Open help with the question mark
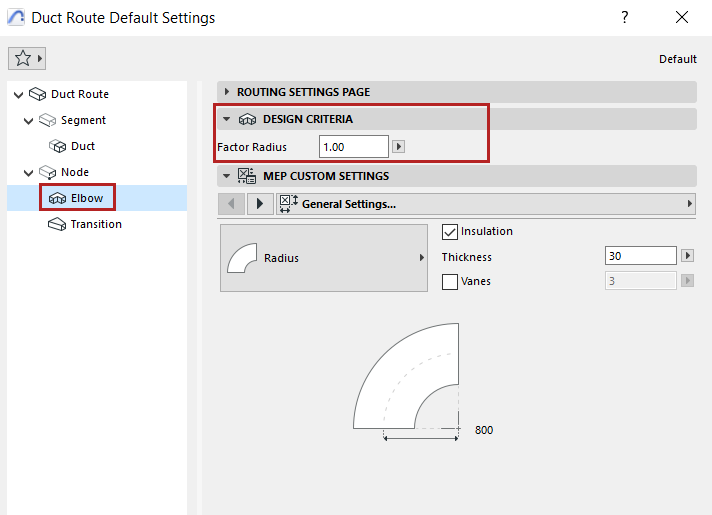712x515 pixels. click(x=625, y=17)
